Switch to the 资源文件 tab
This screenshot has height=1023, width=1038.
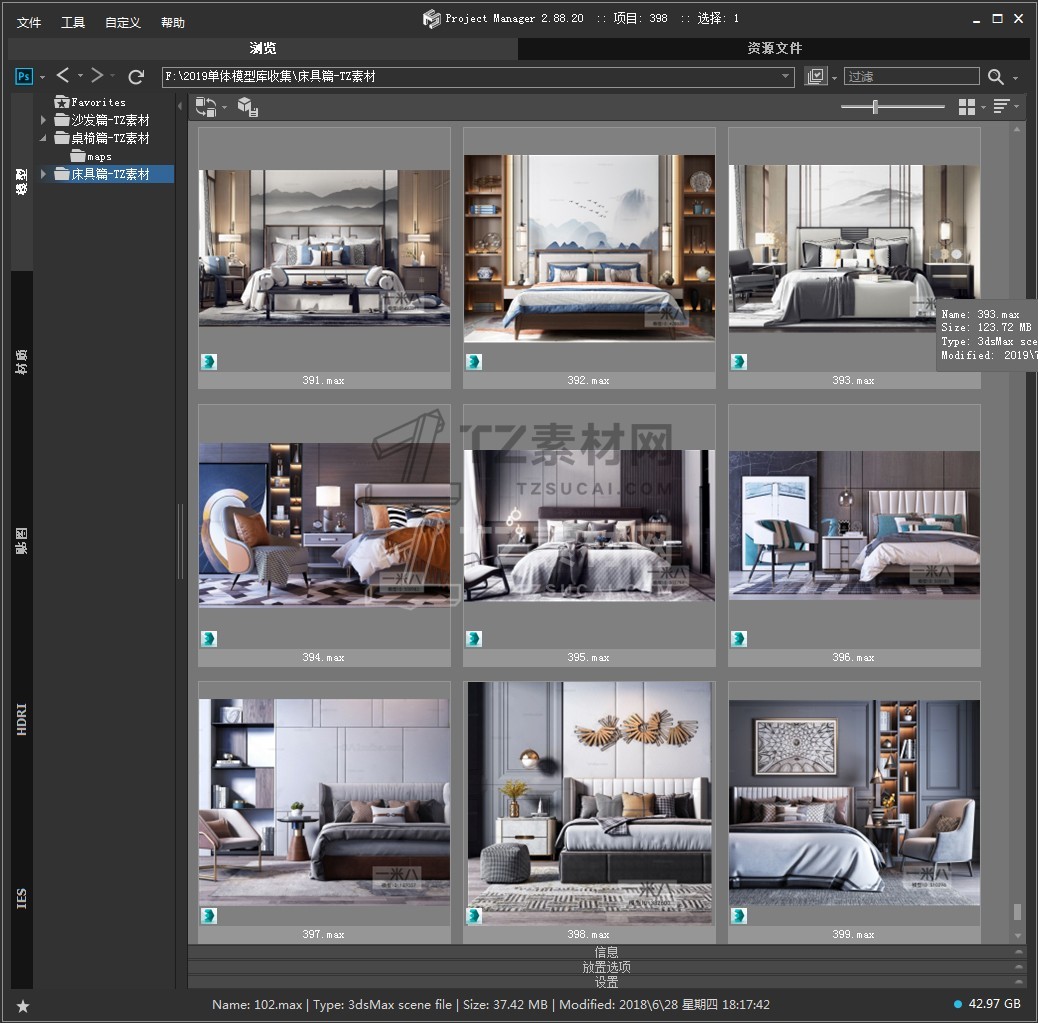click(774, 48)
